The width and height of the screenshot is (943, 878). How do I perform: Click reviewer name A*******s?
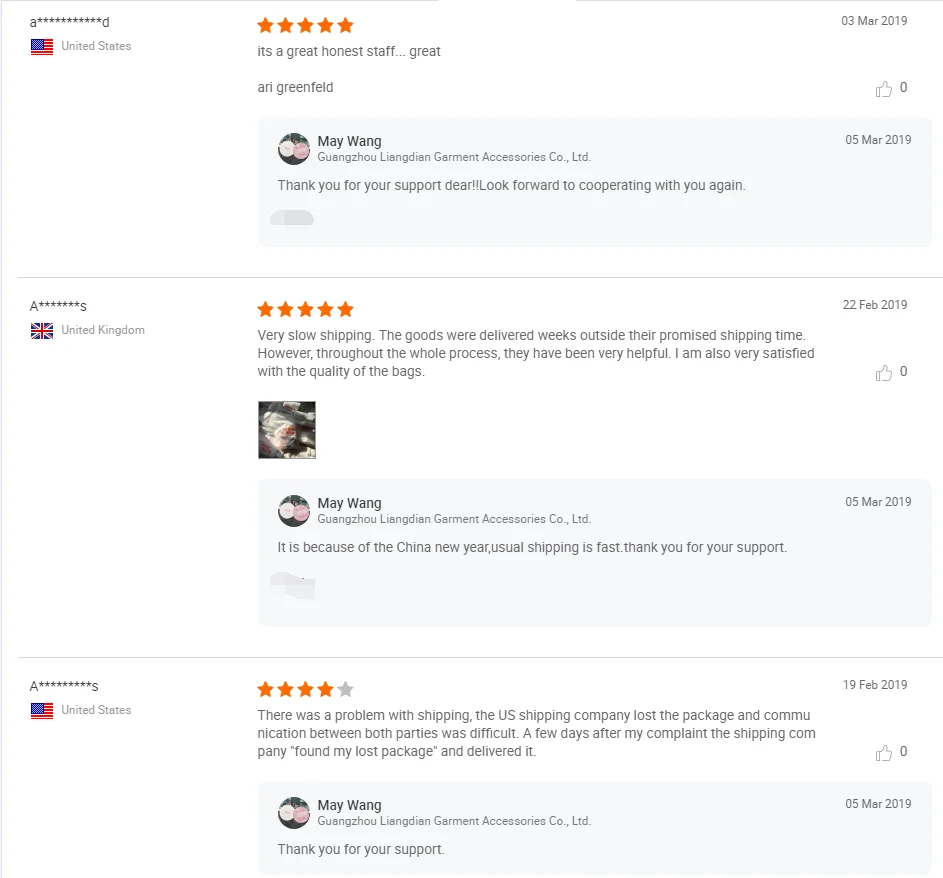58,306
